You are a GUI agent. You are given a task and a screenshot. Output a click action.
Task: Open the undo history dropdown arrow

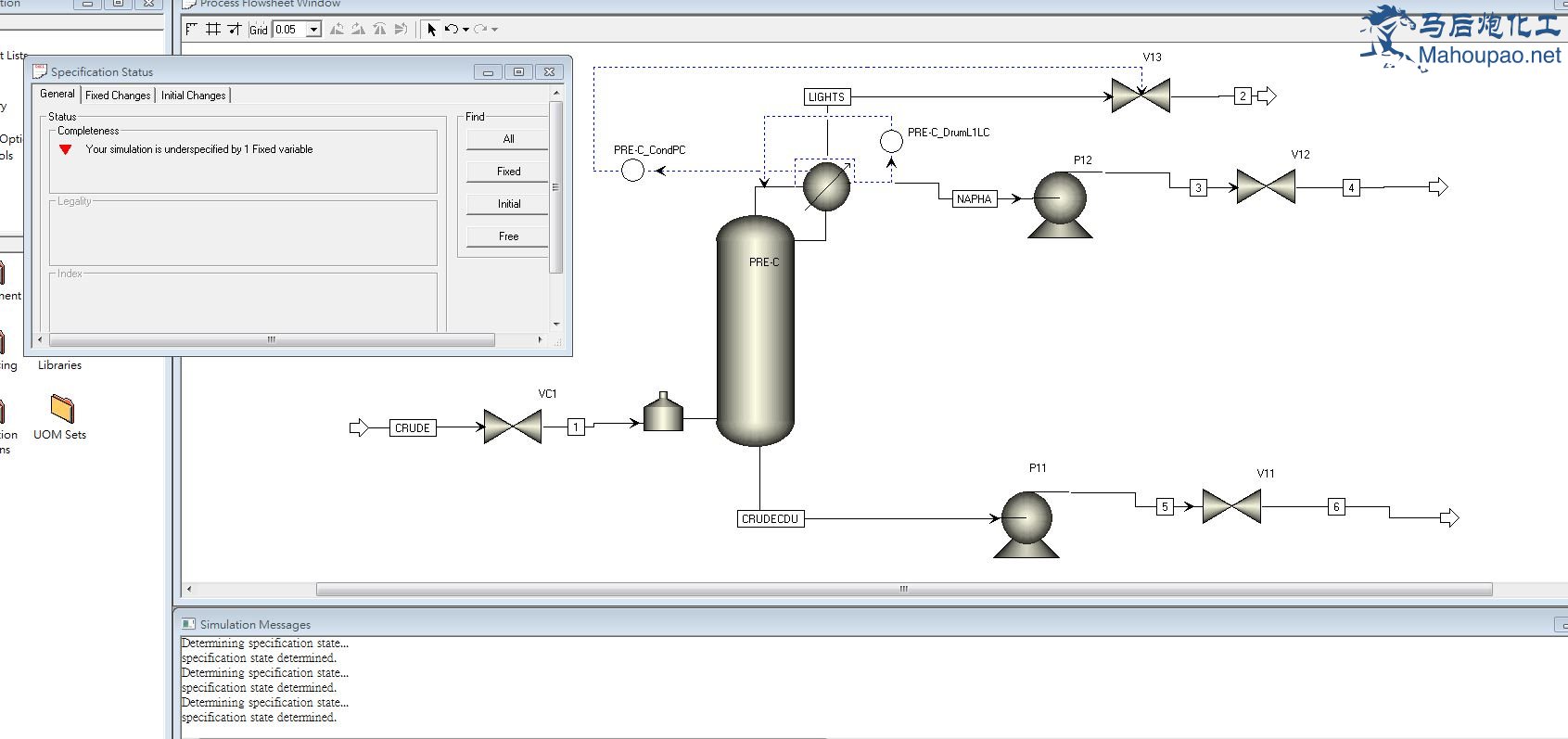pyautogui.click(x=465, y=30)
